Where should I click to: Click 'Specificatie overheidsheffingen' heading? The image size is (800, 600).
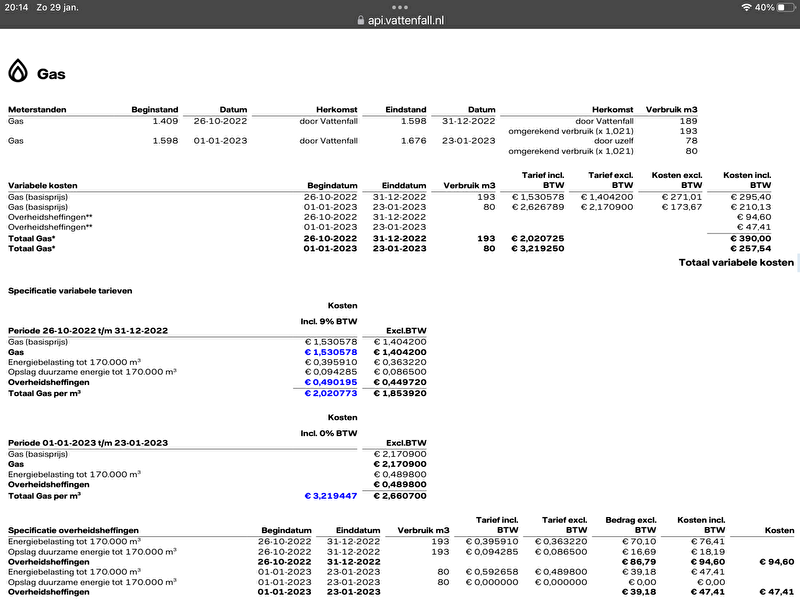click(73, 531)
